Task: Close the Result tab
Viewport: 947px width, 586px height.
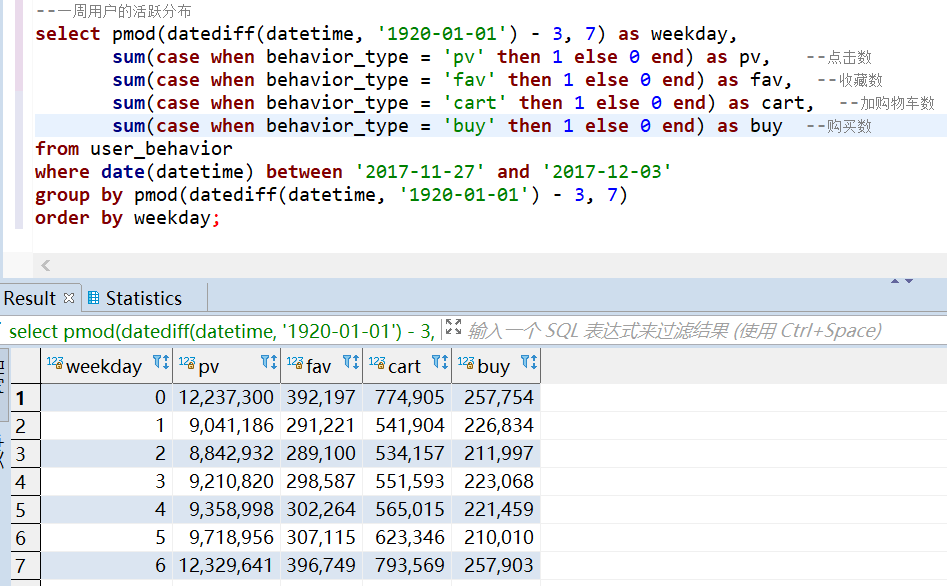Action: [x=69, y=298]
